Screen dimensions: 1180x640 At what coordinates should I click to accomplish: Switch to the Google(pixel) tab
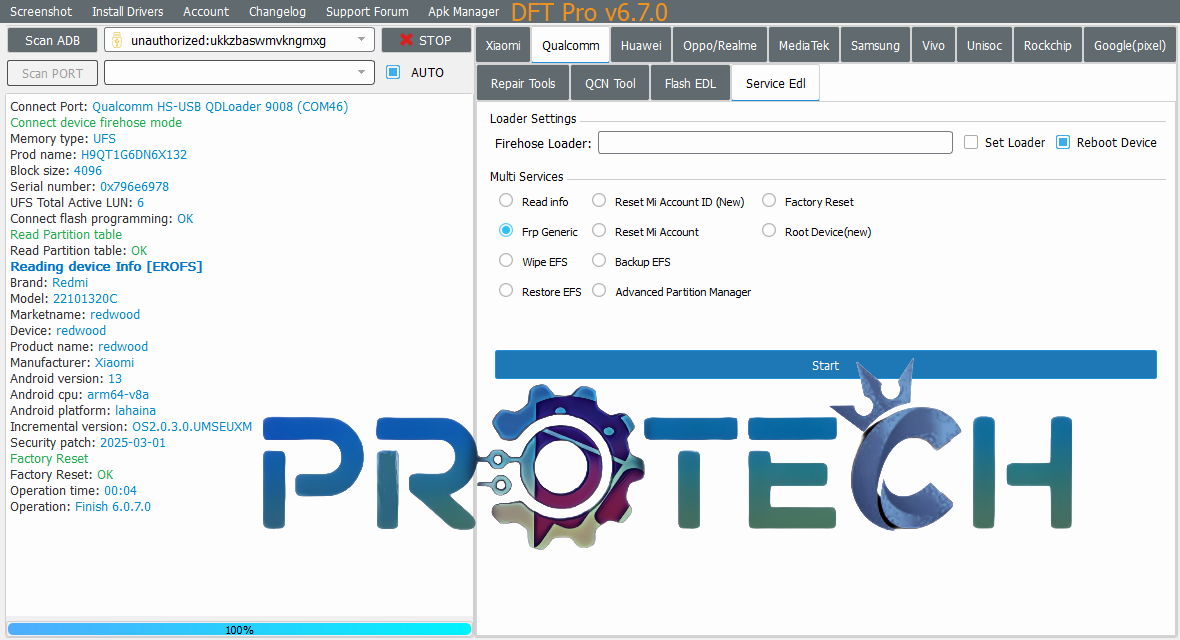pyautogui.click(x=1130, y=45)
